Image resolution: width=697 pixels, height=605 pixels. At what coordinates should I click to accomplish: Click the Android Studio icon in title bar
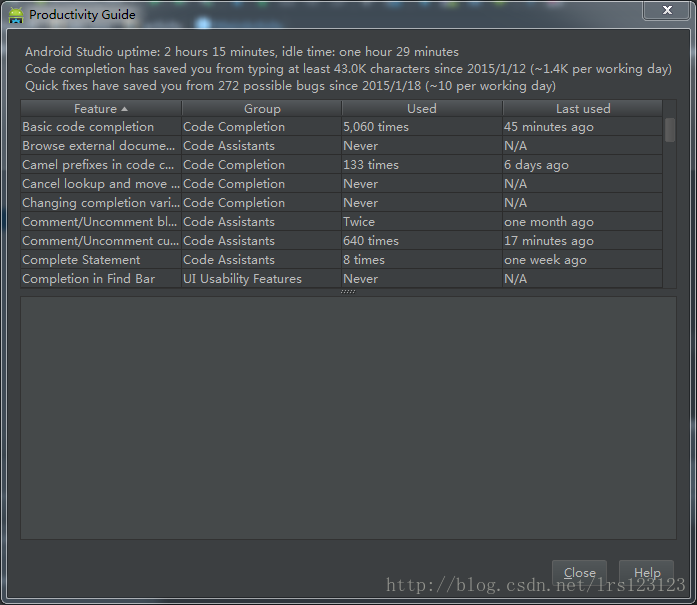point(16,15)
